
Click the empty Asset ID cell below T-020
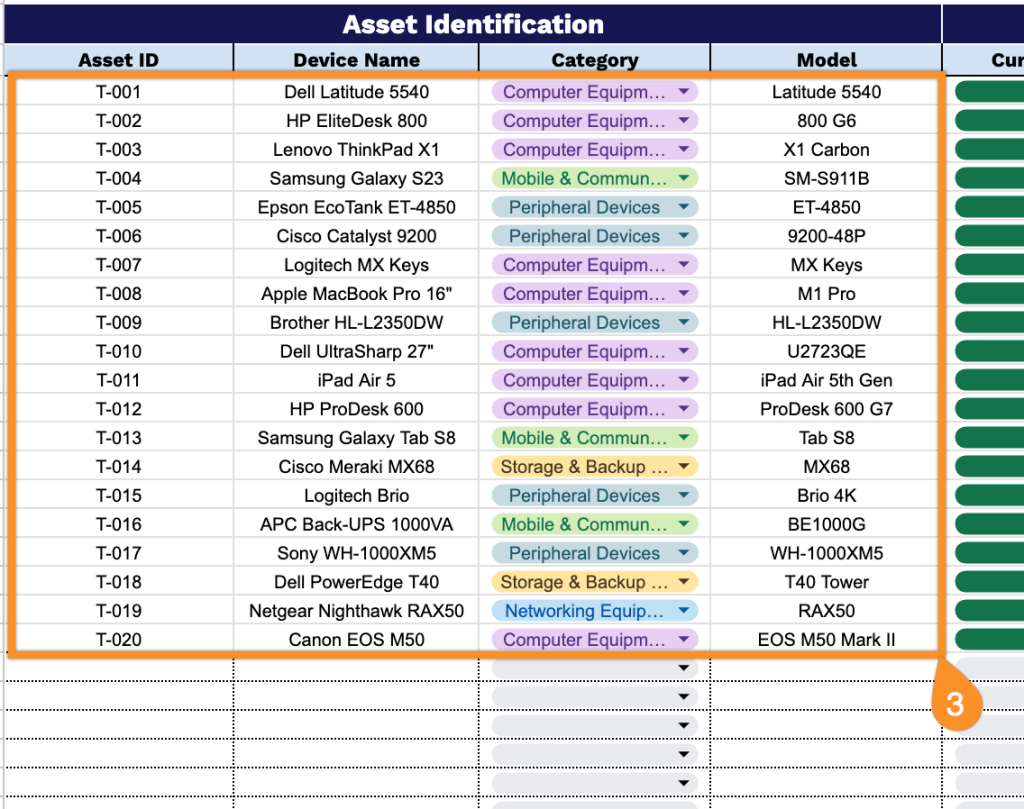coord(118,669)
